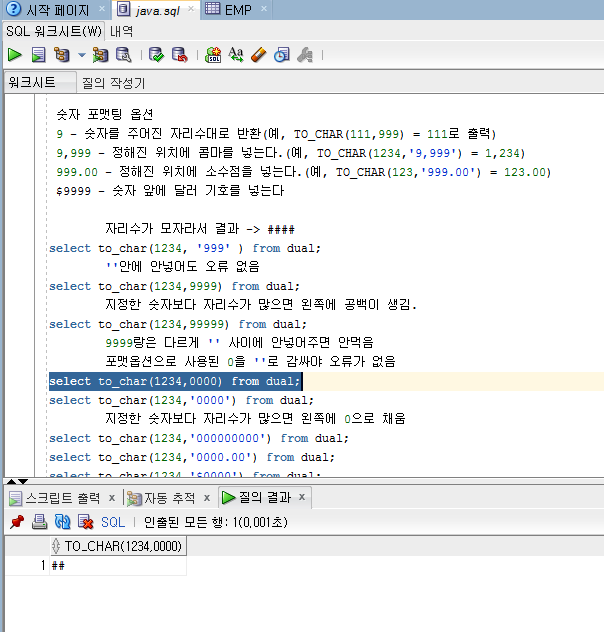Click the greyed wrench tool icon
Image resolution: width=604 pixels, height=632 pixels.
click(305, 55)
